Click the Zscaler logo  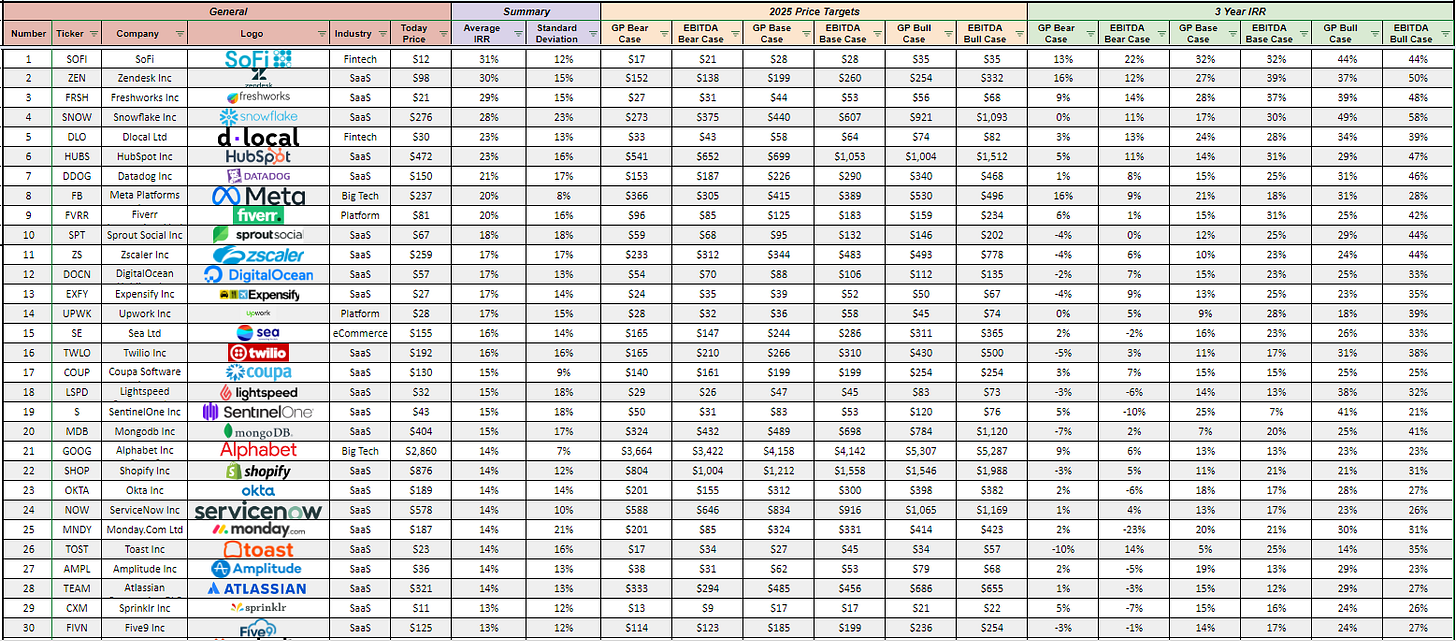tap(259, 254)
